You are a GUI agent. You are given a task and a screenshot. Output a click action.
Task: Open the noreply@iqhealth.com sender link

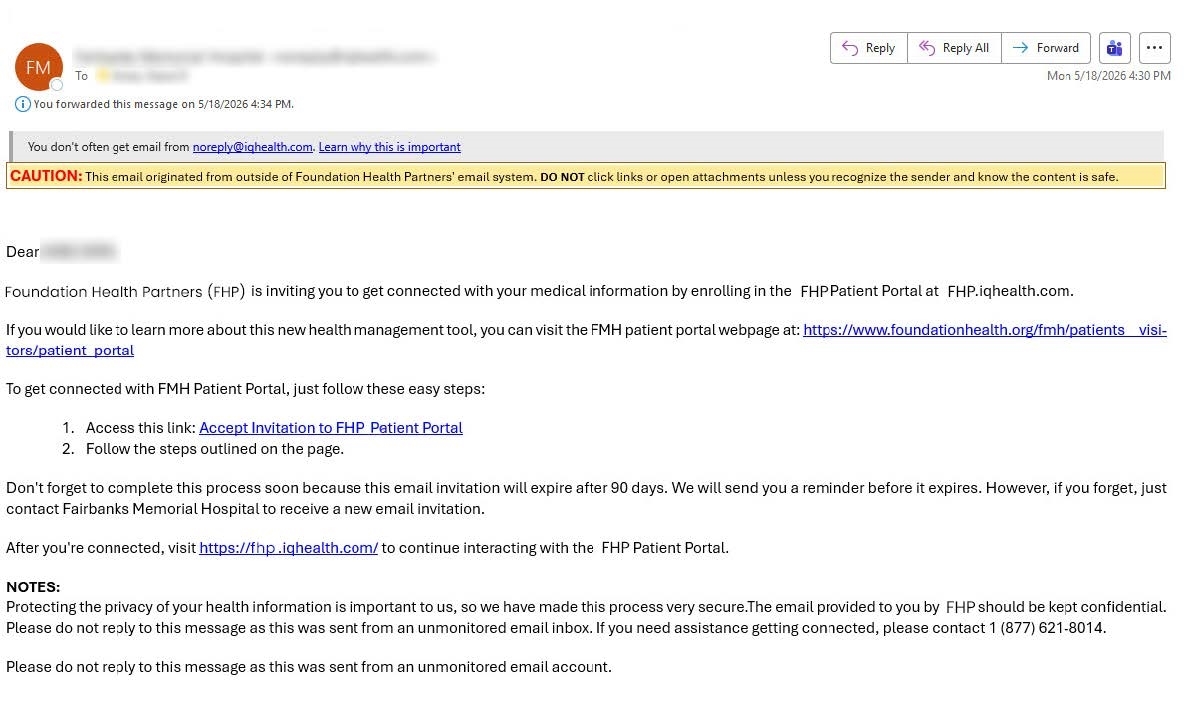tap(253, 147)
